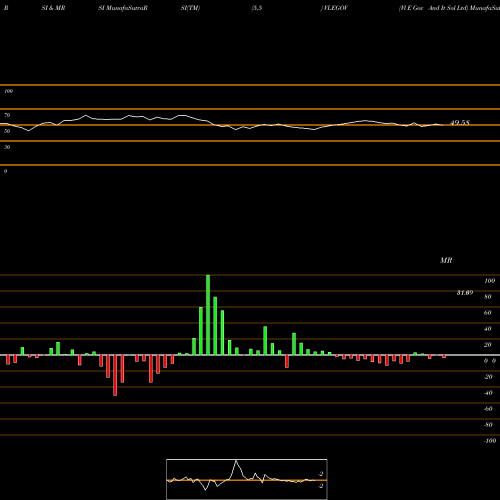This screenshot has height=500, width=500.
Task: Click the -100 label on MR axis
Action: (x=490, y=441)
